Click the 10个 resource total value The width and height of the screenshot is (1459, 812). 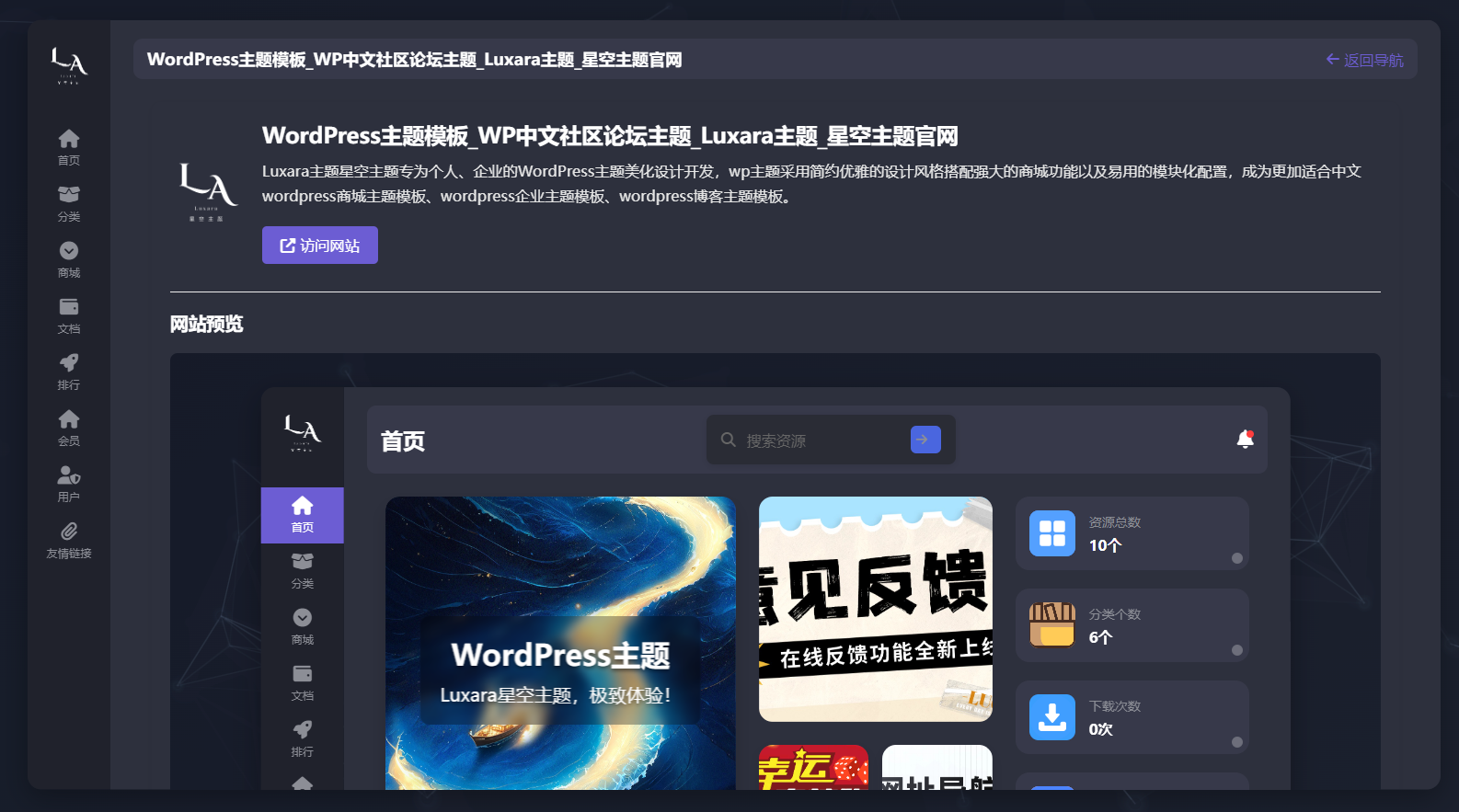[1105, 545]
